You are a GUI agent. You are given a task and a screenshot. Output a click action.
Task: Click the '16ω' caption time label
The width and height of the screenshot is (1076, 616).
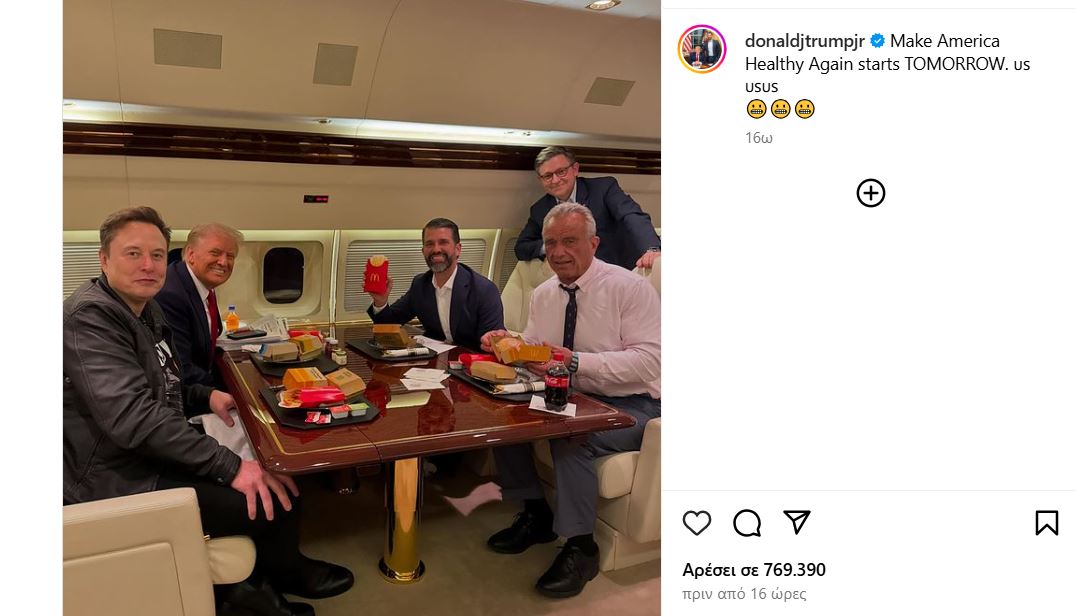(x=759, y=138)
